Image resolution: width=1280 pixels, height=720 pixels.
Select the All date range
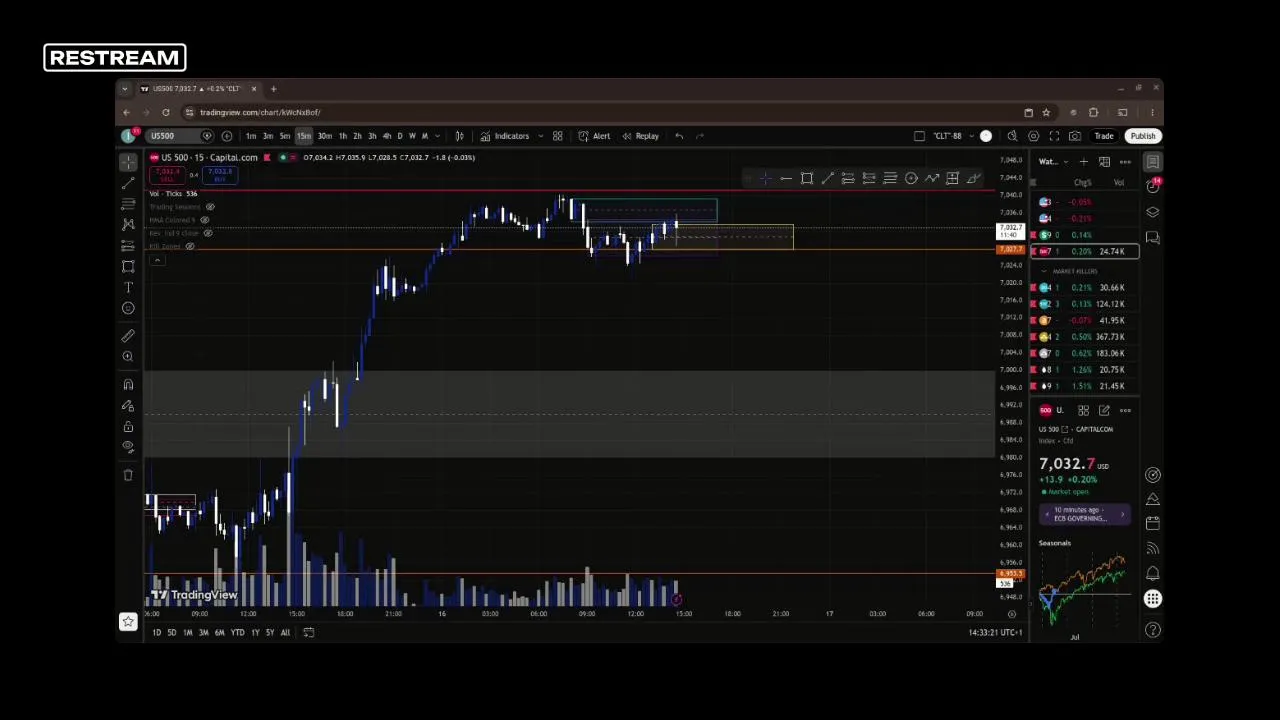pyautogui.click(x=285, y=632)
